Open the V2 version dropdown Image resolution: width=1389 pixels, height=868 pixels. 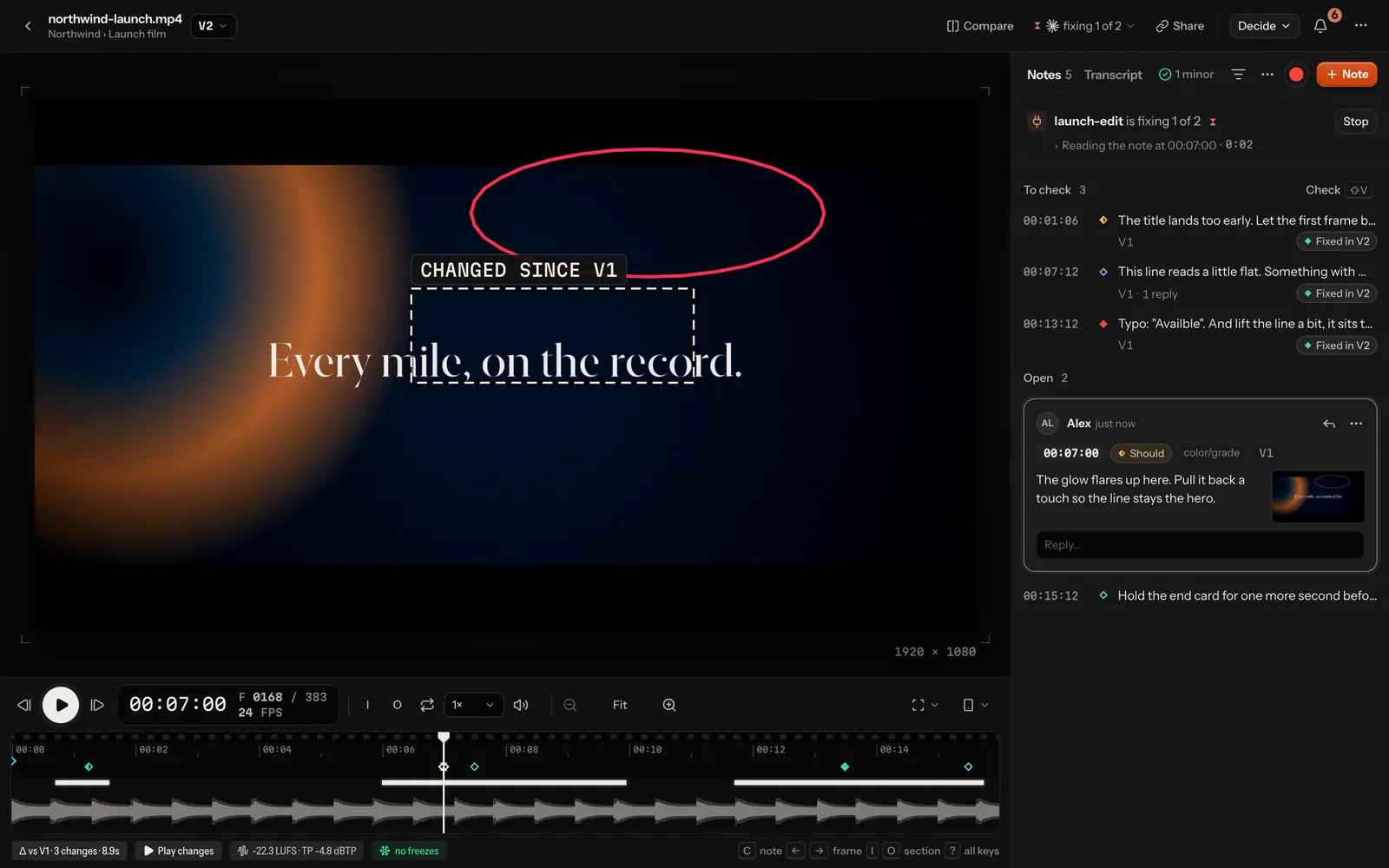click(x=213, y=26)
